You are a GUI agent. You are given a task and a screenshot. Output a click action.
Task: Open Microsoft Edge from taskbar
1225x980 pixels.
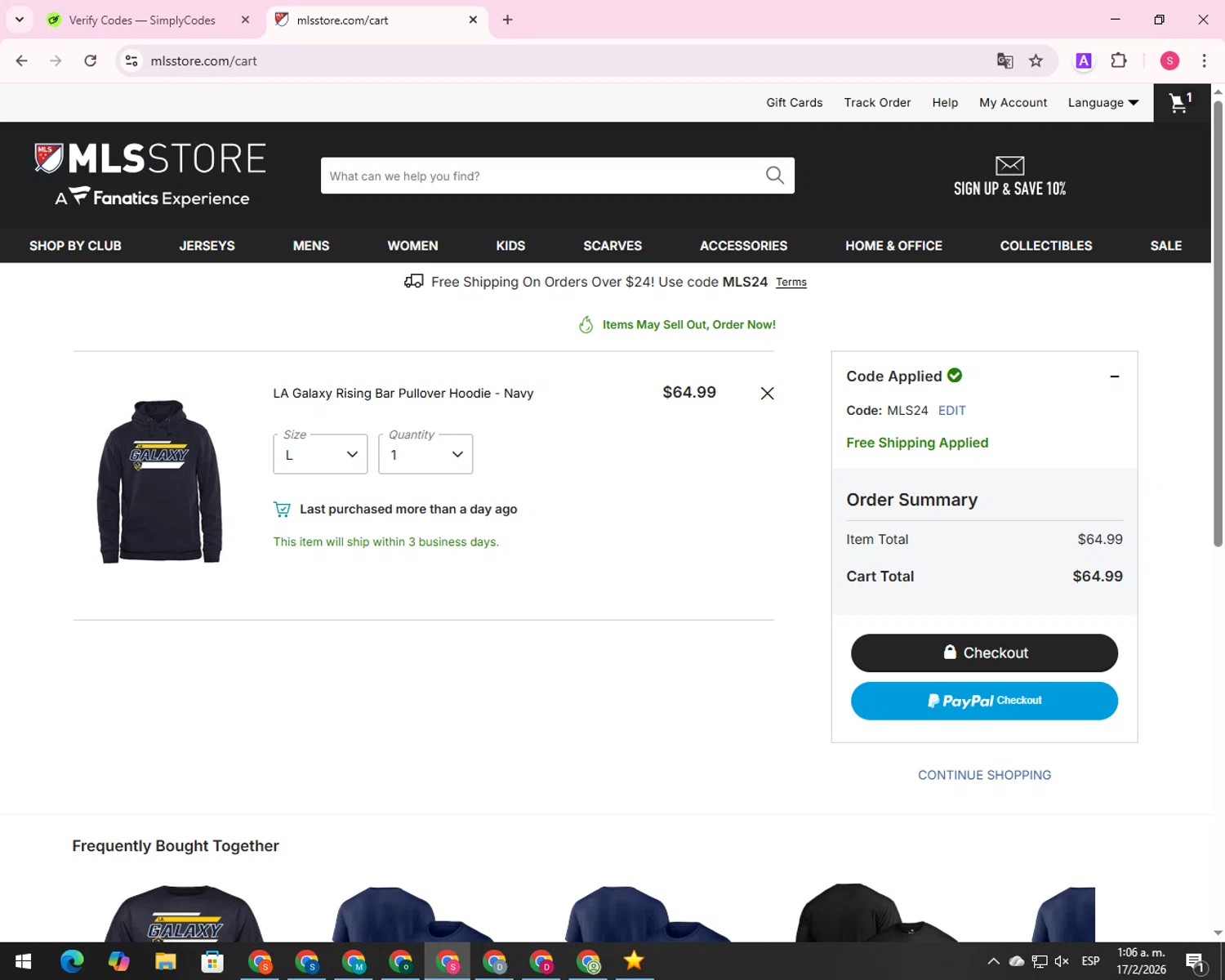(x=72, y=961)
